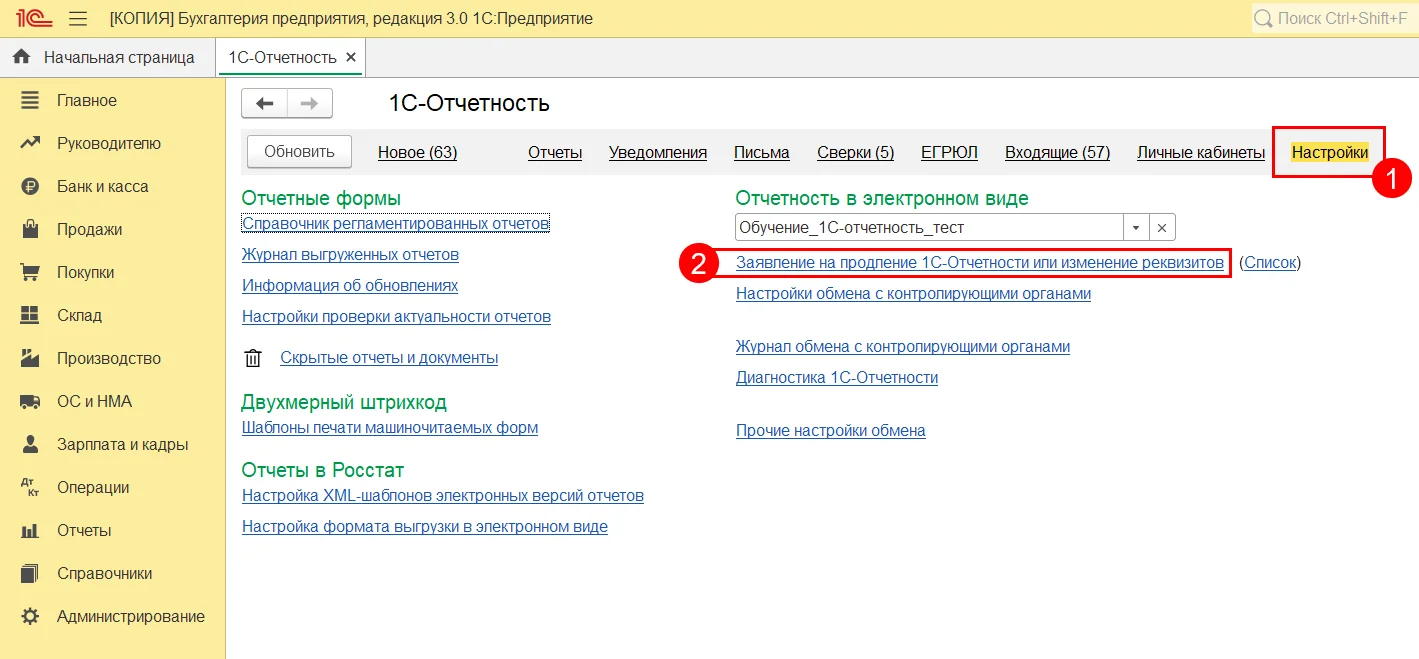Open Настройка формата выгрузки в электронном виде
This screenshot has height=659, width=1419.
point(425,526)
